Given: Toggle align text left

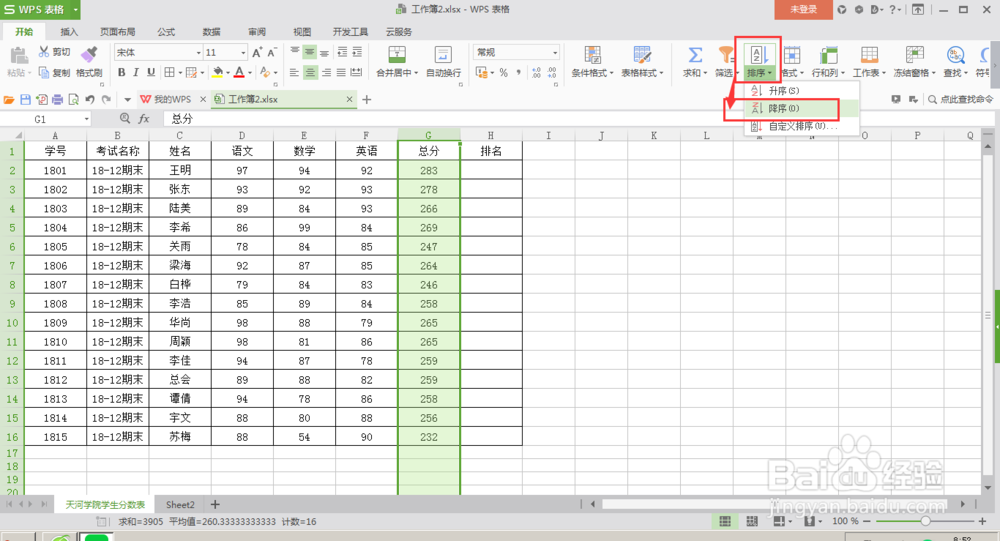Looking at the screenshot, I should click(294, 73).
